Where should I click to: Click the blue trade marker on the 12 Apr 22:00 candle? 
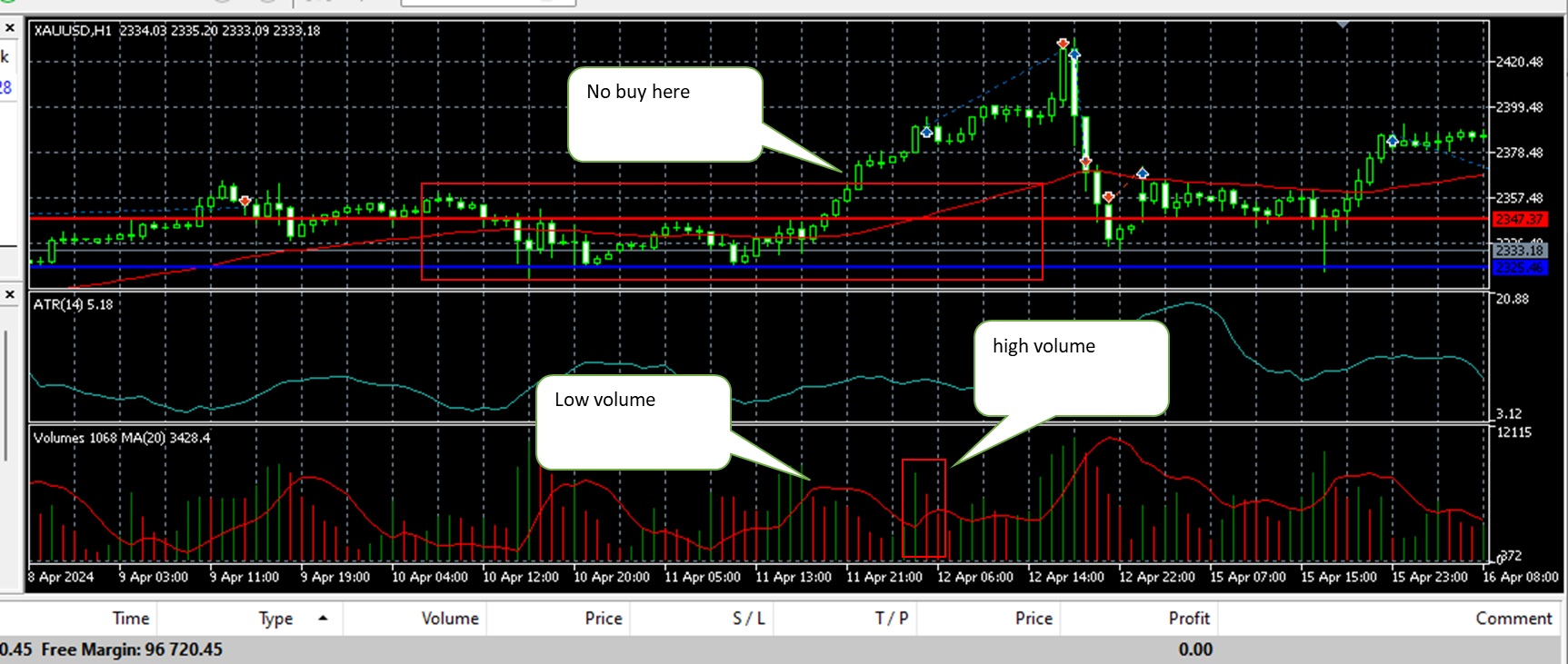pyautogui.click(x=1143, y=173)
